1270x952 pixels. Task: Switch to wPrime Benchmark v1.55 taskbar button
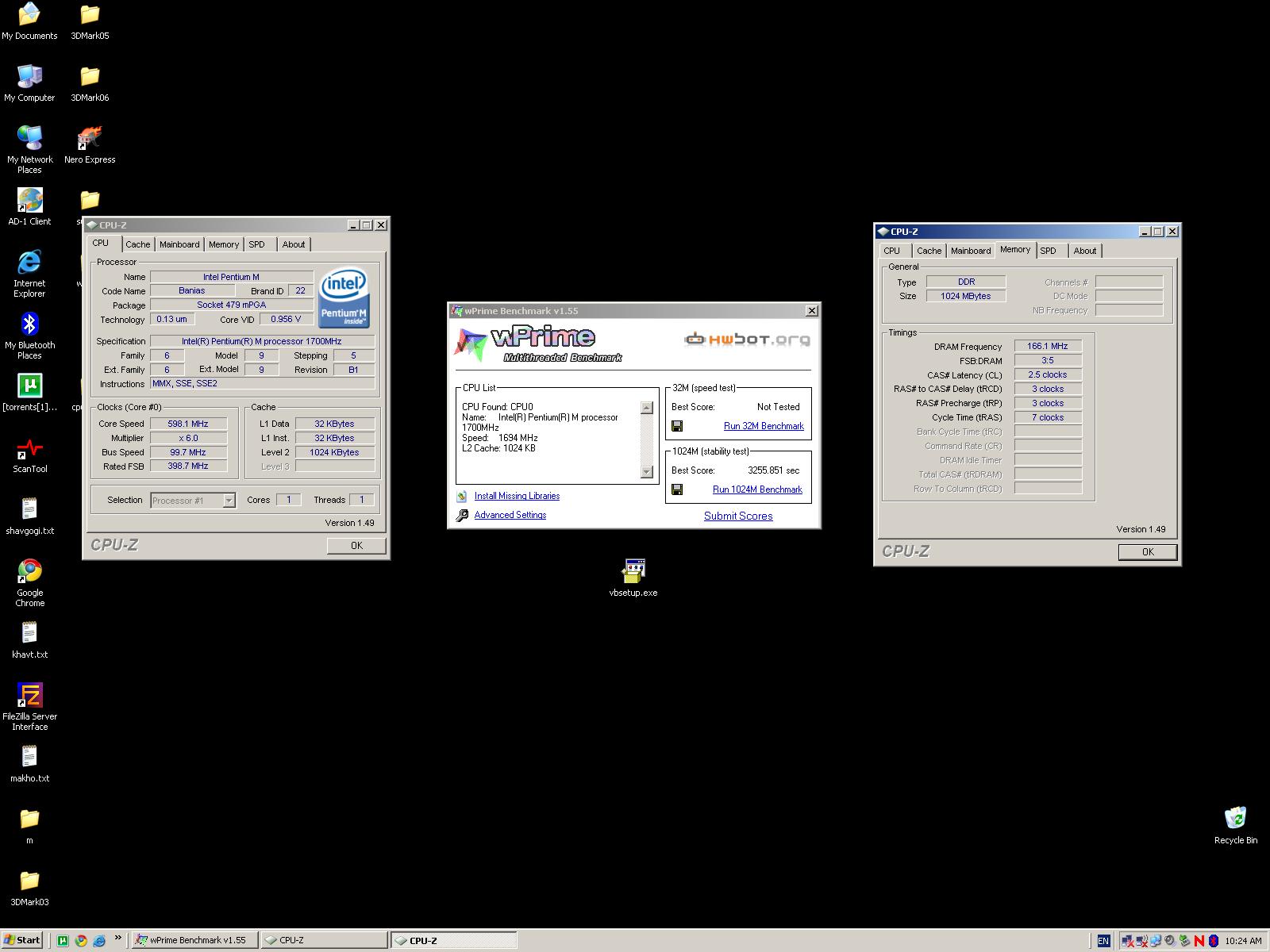(194, 940)
